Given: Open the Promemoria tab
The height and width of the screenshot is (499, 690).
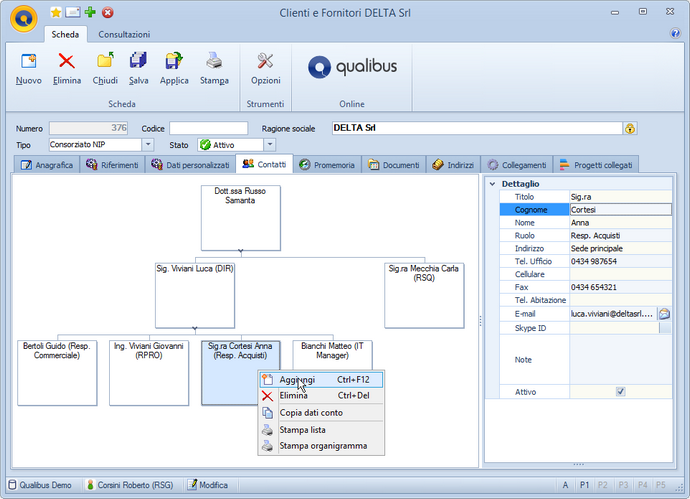Looking at the screenshot, I should tap(327, 165).
